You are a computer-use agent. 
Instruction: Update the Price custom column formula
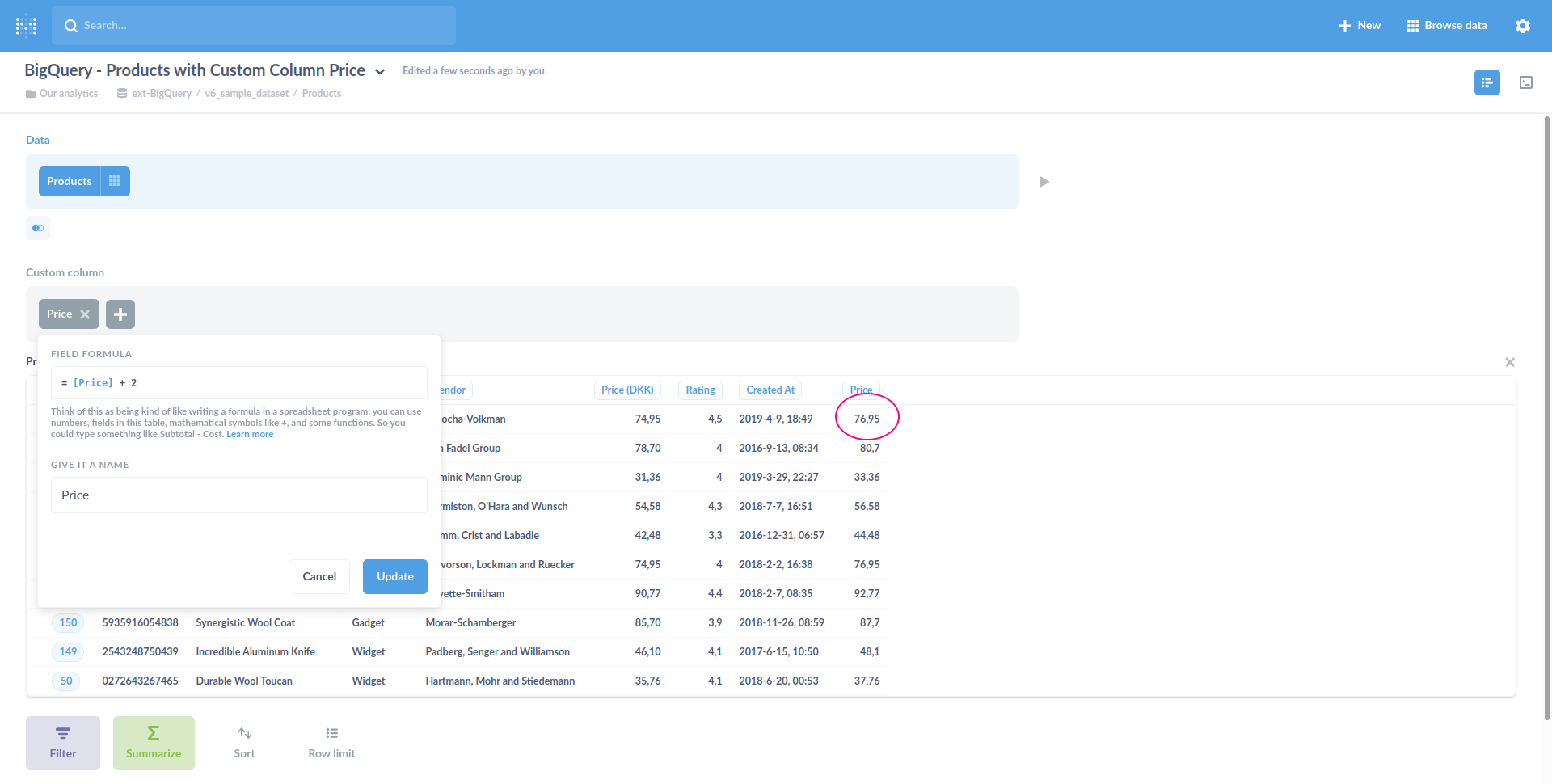tap(394, 576)
